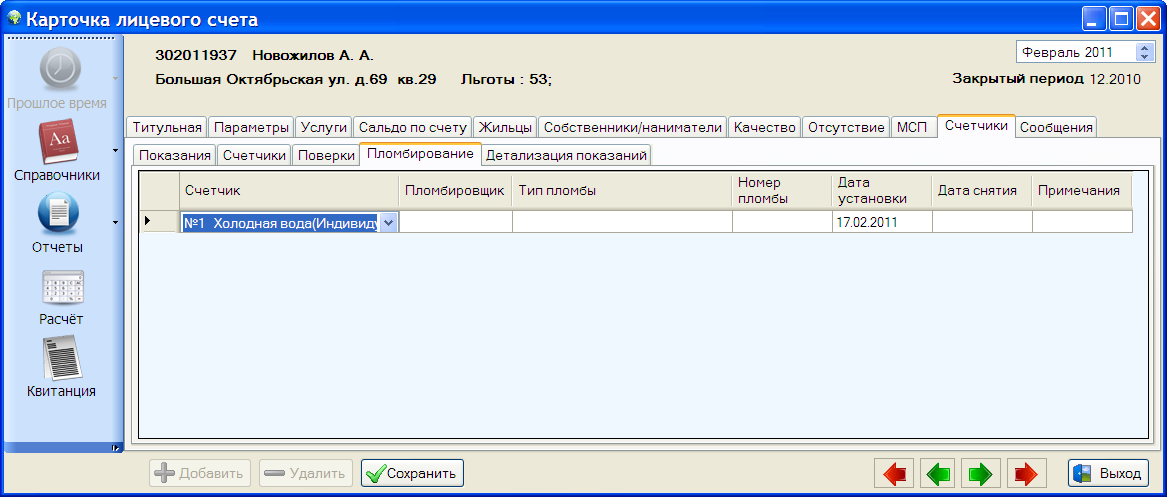Expand the Счетчик dropdown in the row
This screenshot has height=497, width=1167.
click(x=388, y=223)
